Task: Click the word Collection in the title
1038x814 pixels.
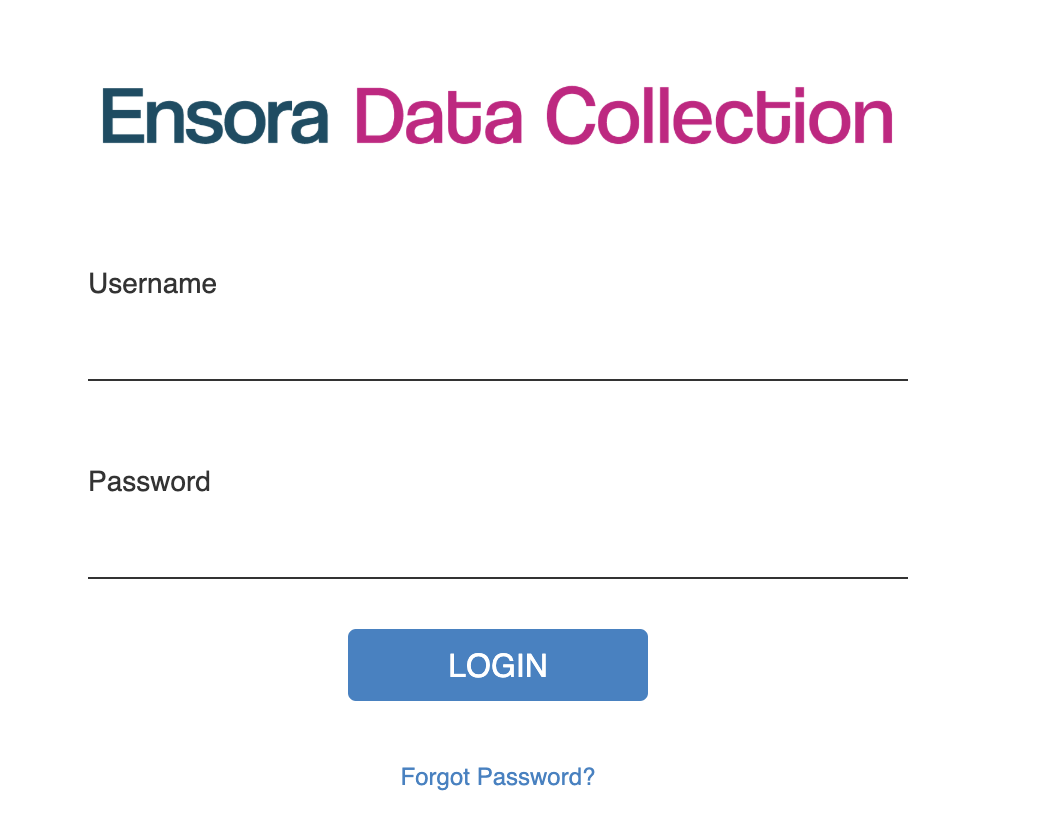Action: pos(720,115)
